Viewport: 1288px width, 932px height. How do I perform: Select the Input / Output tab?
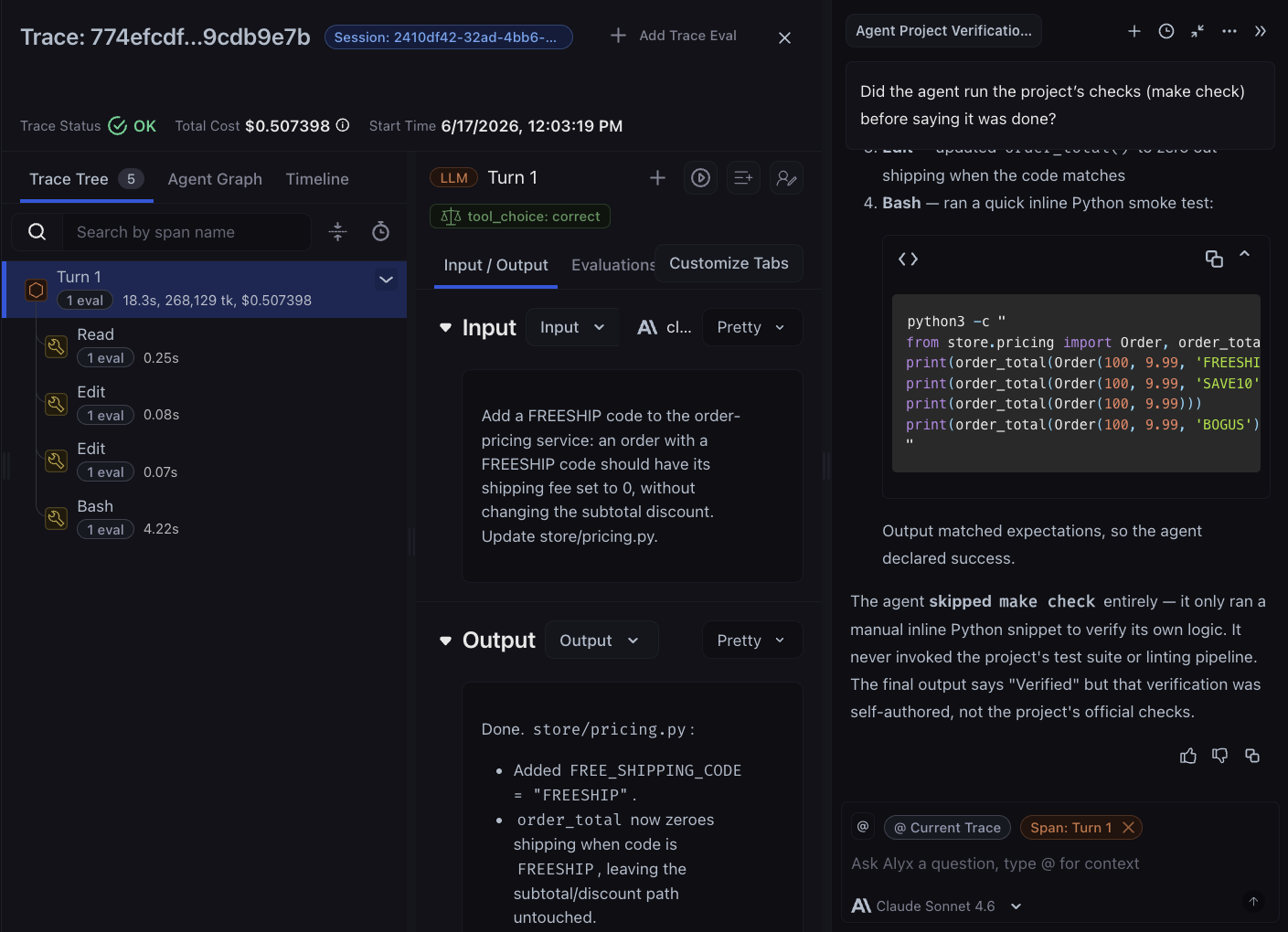495,265
